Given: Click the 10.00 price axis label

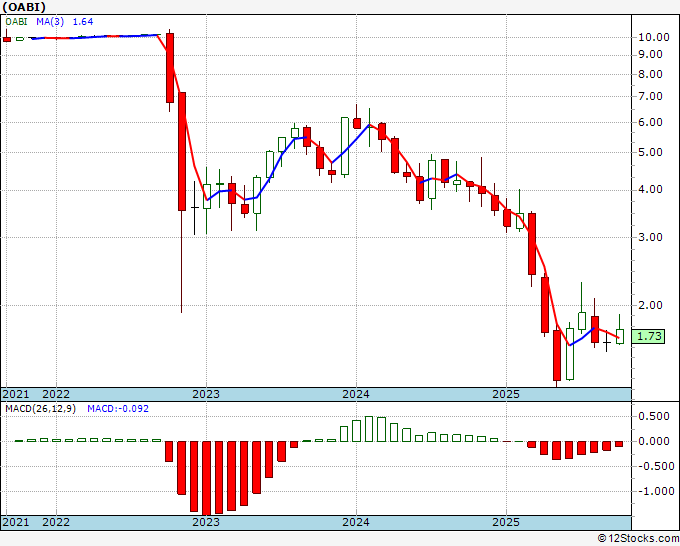Looking at the screenshot, I should 654,37.
